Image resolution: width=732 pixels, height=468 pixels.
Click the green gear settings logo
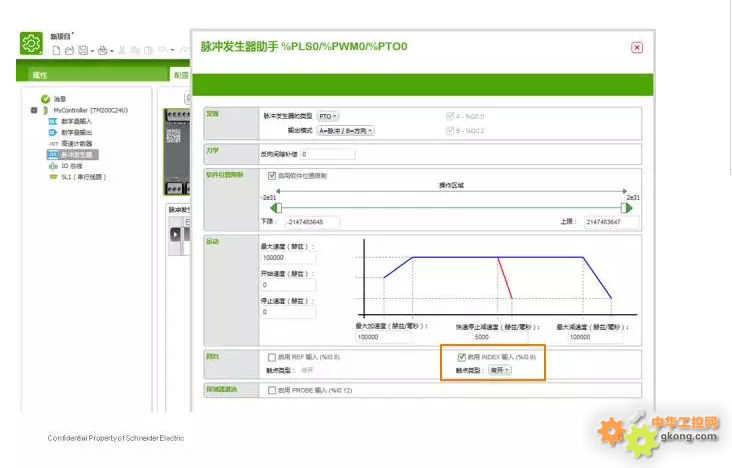click(x=31, y=44)
